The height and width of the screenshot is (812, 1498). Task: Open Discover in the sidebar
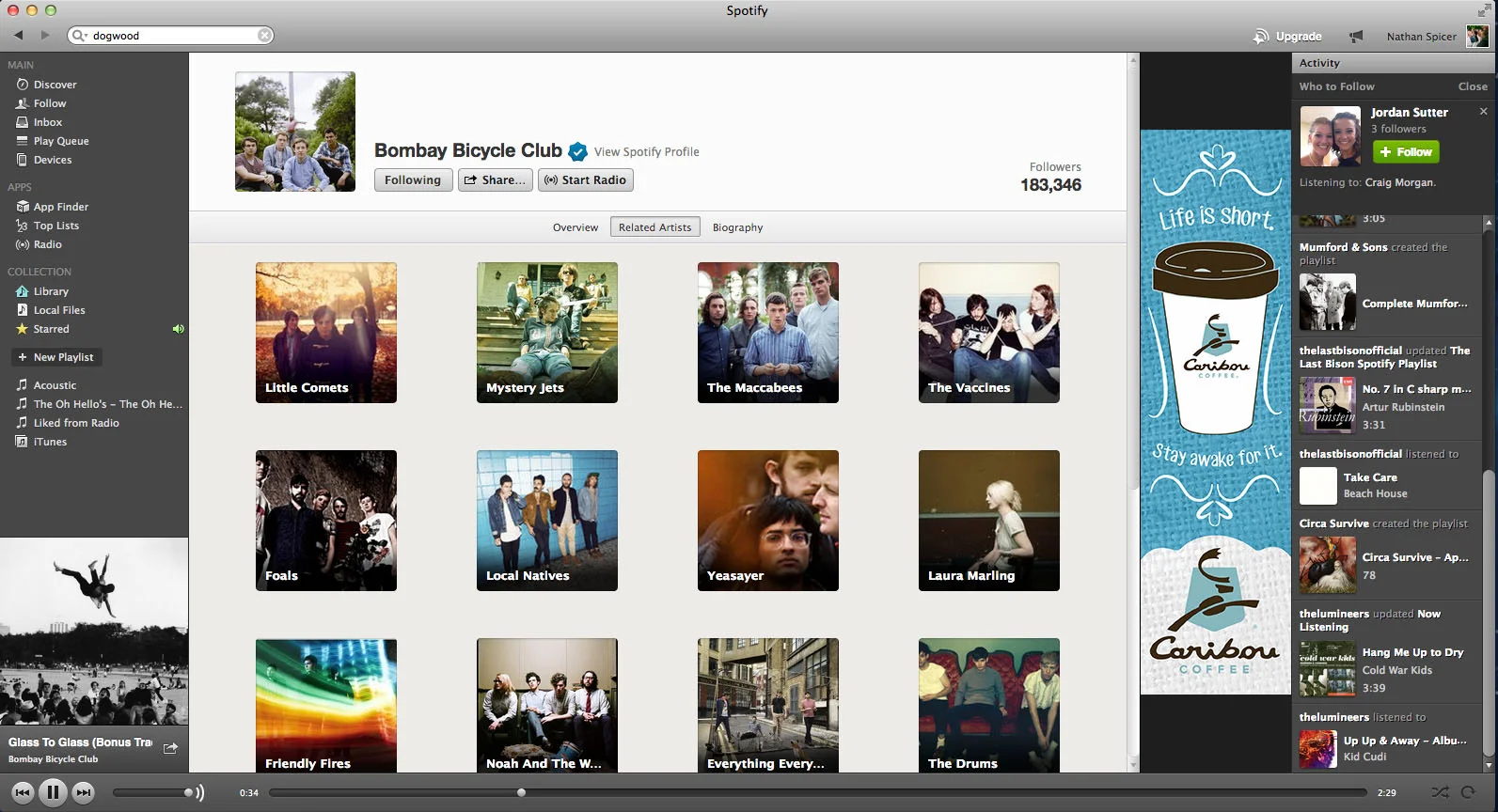click(x=55, y=85)
